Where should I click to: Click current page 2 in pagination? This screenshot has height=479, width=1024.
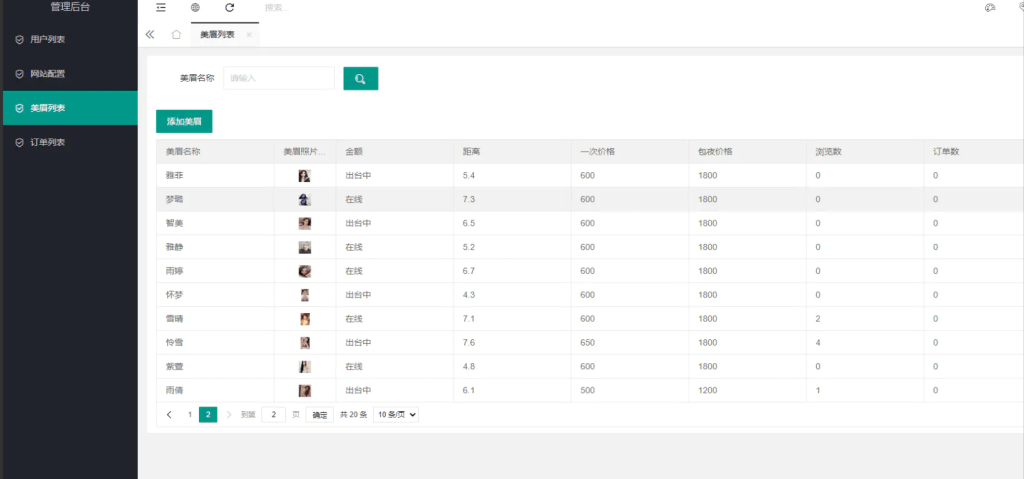click(208, 414)
